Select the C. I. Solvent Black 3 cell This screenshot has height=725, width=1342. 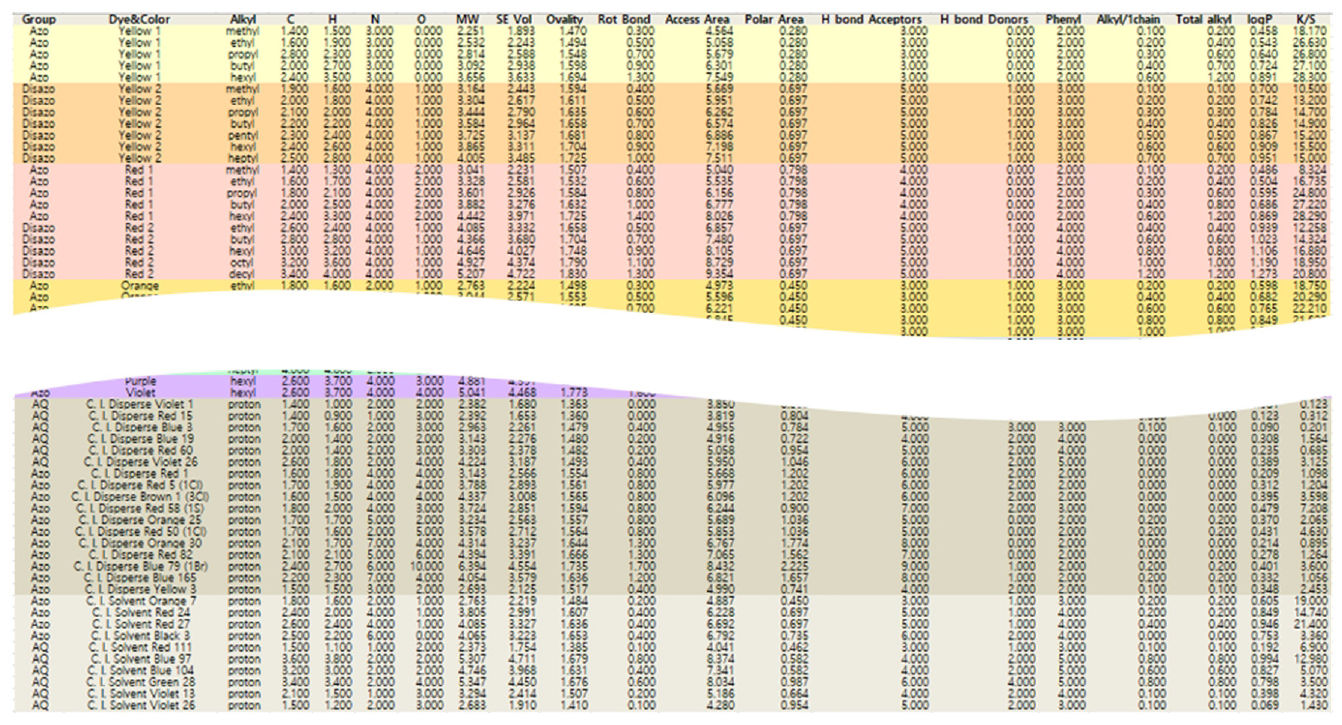(140, 635)
